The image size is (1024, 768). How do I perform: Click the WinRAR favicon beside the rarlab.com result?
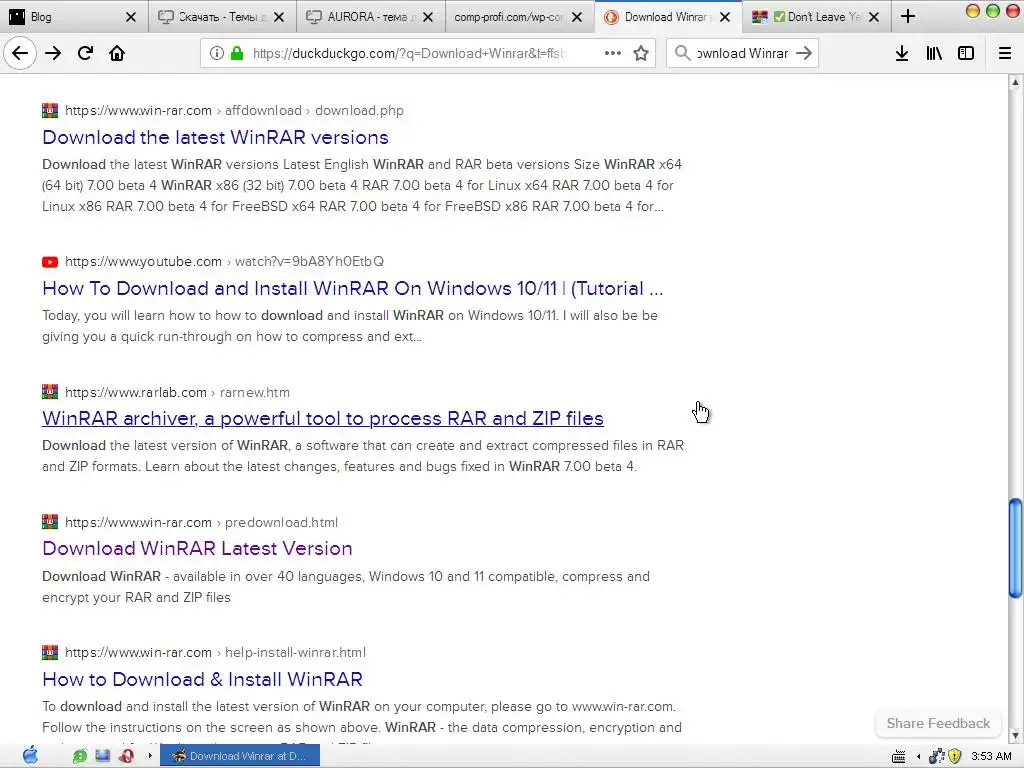[x=50, y=392]
